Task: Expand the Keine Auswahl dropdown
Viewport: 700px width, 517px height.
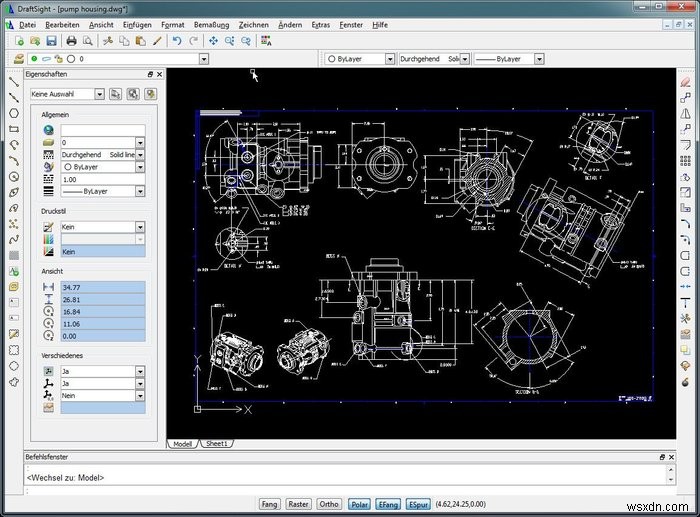Action: [x=99, y=94]
